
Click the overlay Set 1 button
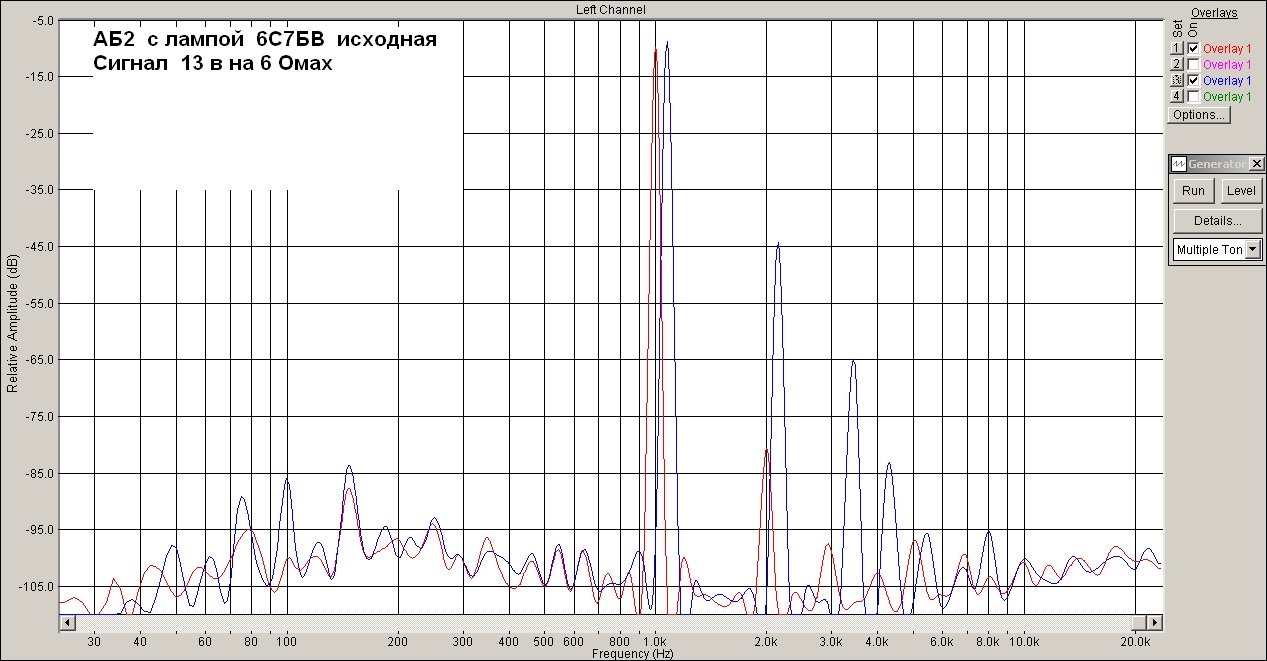pos(1177,49)
